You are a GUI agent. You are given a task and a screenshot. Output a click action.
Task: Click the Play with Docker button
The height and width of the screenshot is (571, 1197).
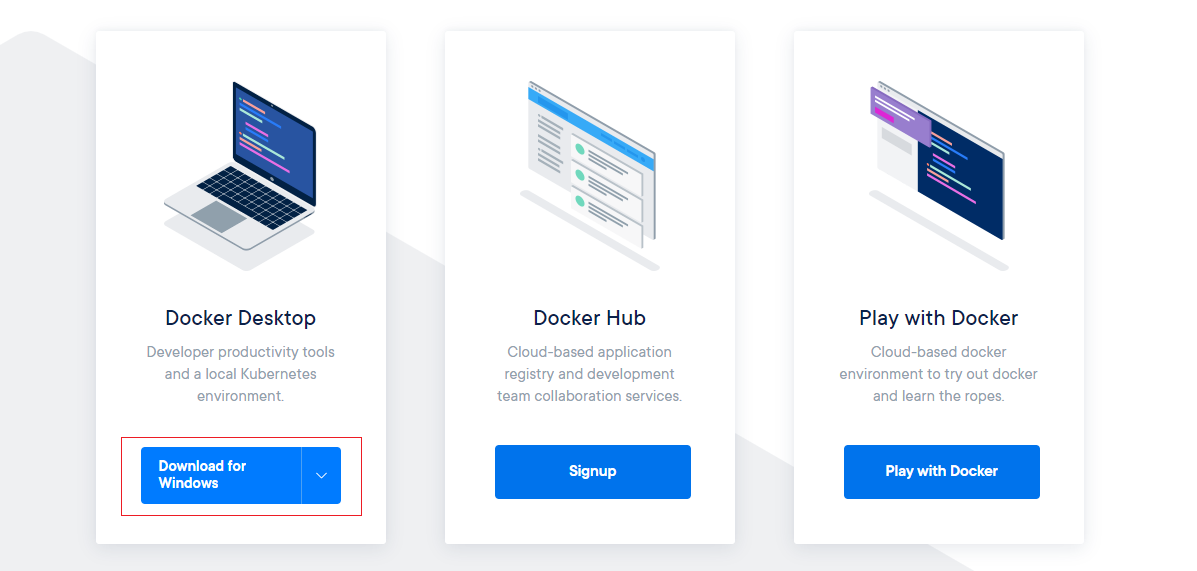pos(941,472)
